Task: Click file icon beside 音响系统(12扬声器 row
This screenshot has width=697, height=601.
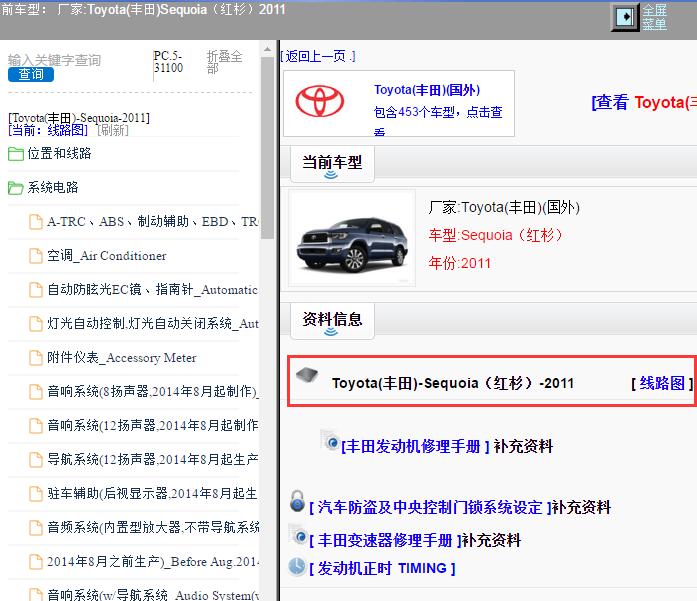Action: pyautogui.click(x=36, y=426)
